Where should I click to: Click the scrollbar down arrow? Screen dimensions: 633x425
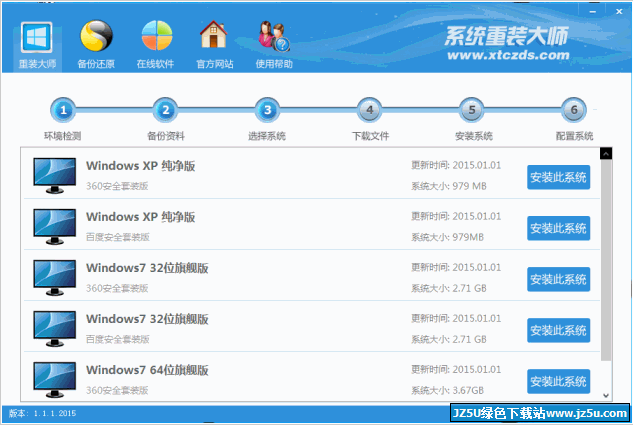click(x=606, y=396)
